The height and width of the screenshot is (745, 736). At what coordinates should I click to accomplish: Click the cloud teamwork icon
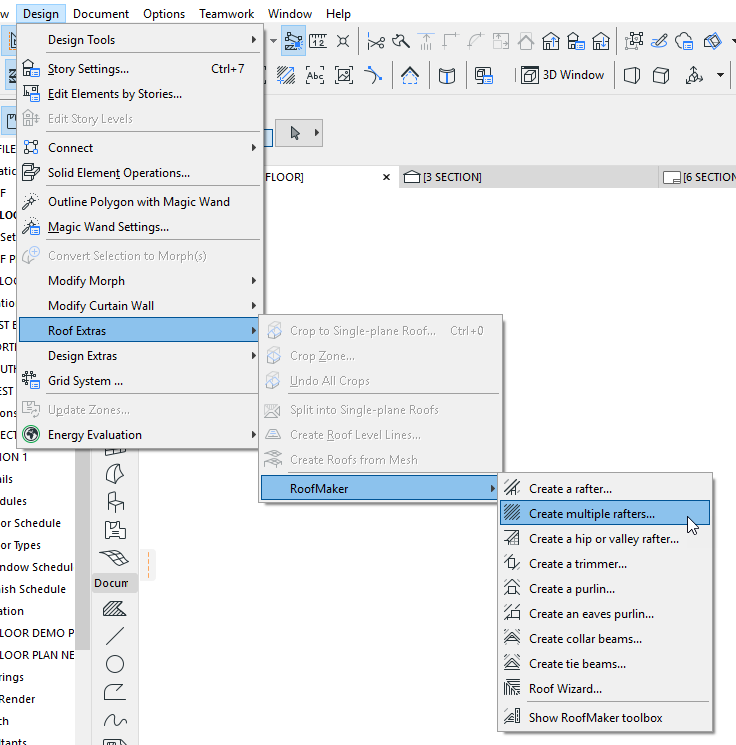pyautogui.click(x=684, y=41)
